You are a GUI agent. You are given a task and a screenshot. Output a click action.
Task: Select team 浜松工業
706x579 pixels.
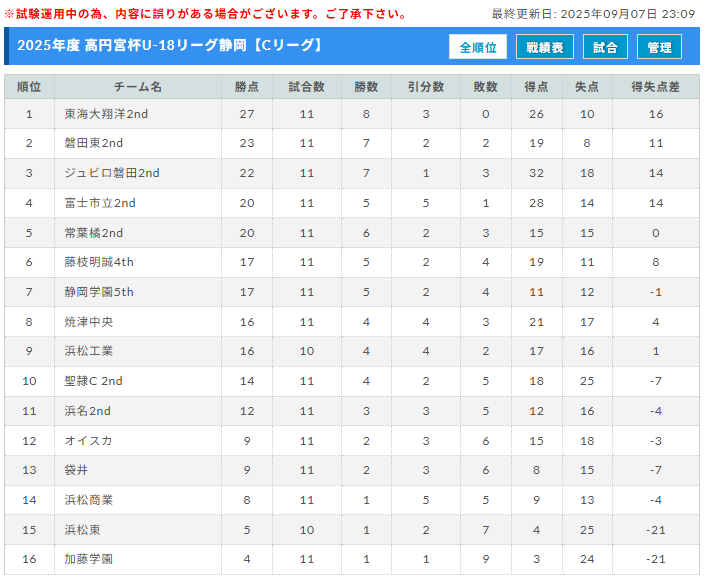point(89,351)
